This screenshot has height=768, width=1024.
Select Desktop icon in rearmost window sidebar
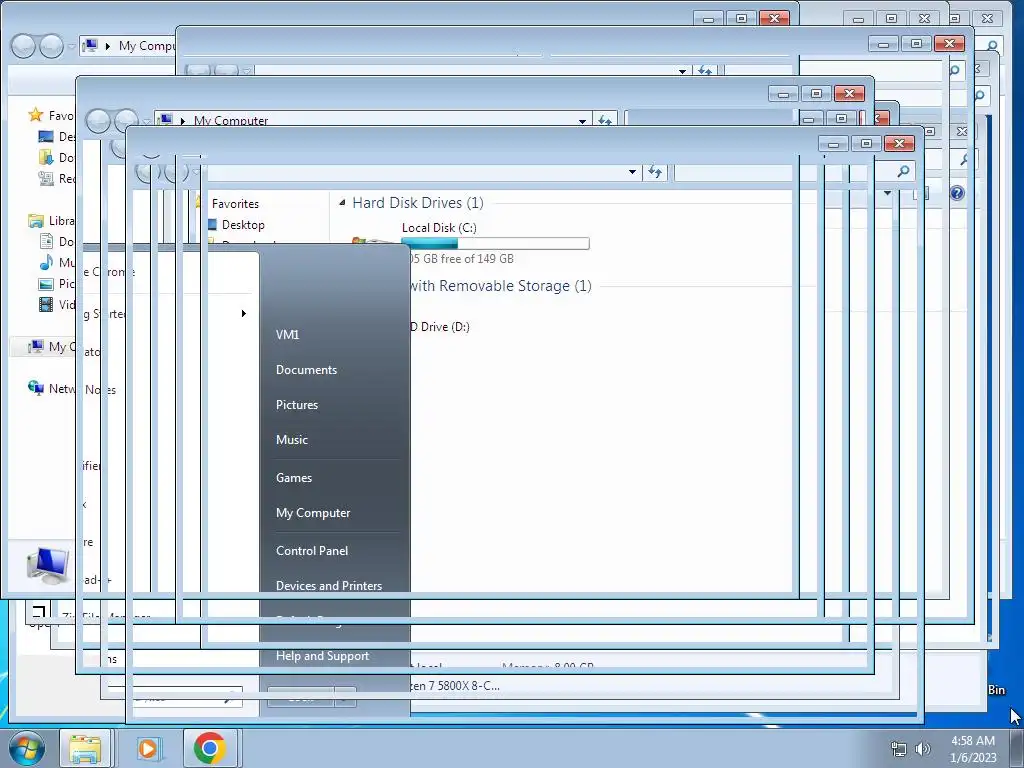coord(46,136)
